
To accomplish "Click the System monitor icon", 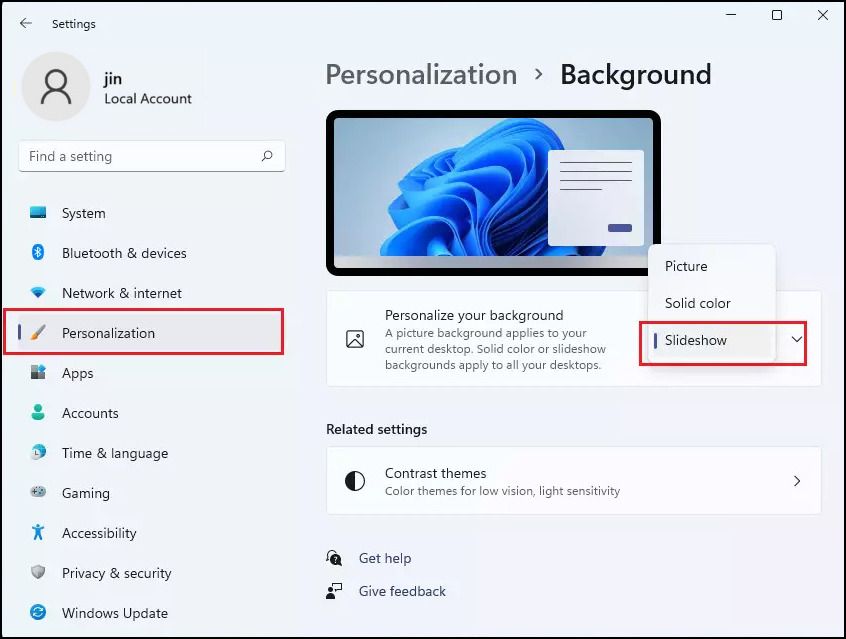I will coord(38,213).
